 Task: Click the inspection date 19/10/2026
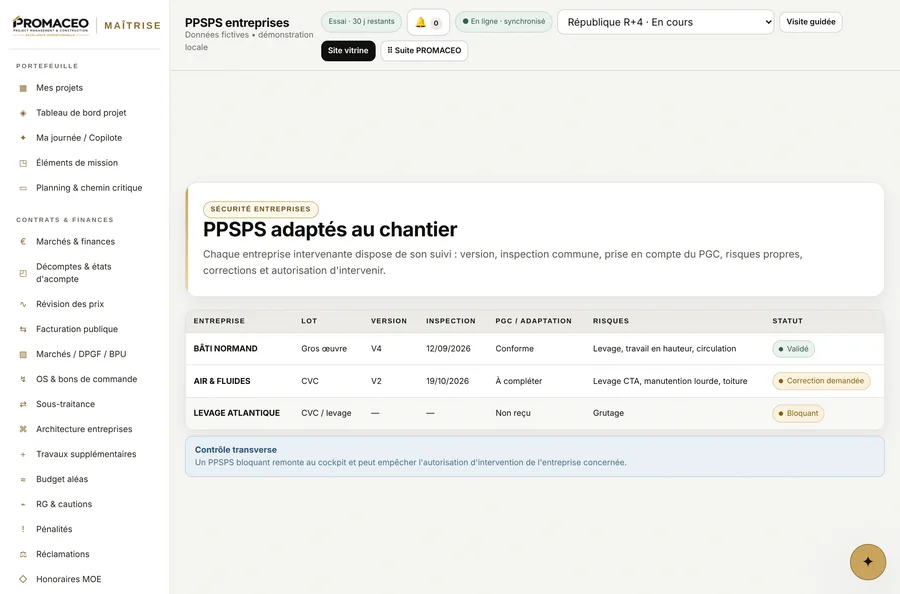(448, 381)
